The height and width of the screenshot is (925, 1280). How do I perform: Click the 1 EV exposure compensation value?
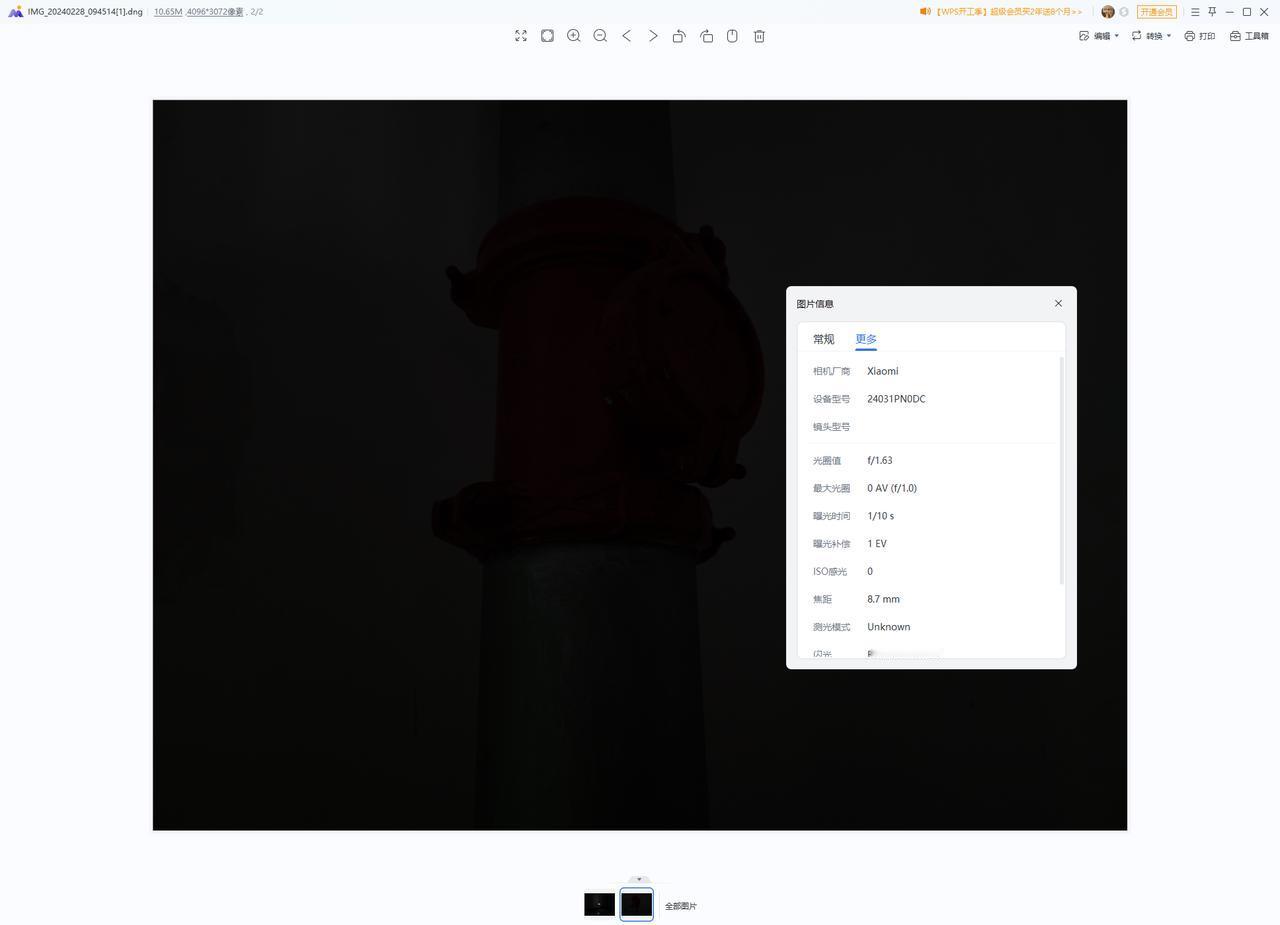tap(877, 544)
